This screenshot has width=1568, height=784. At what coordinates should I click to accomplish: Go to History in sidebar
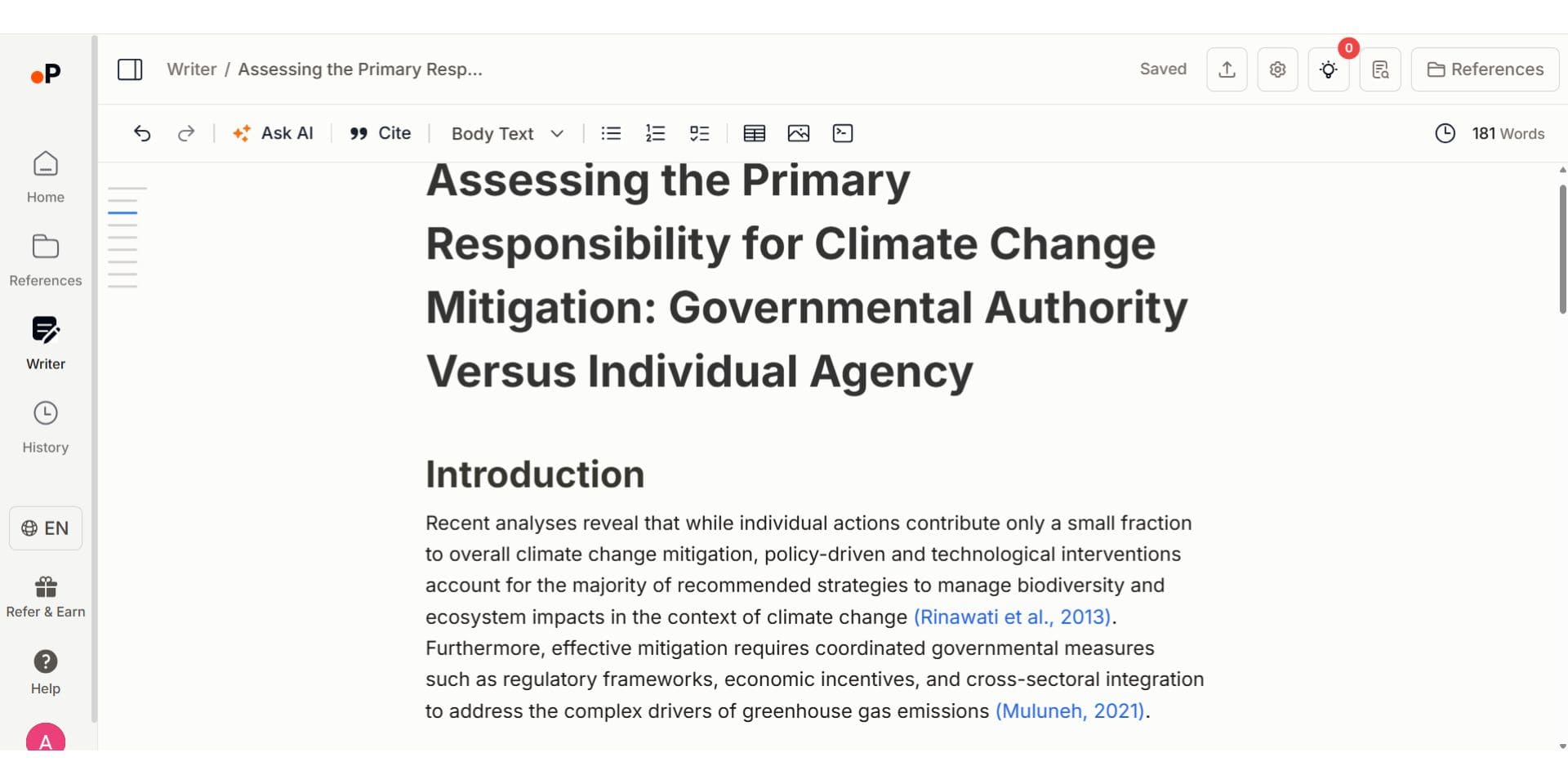[x=46, y=426]
